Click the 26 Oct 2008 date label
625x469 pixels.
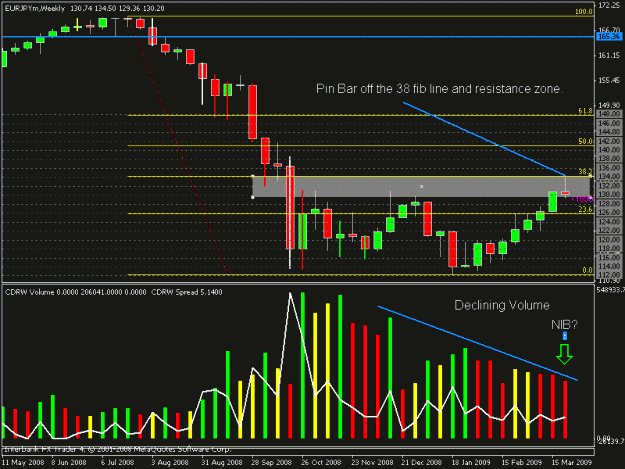tap(321, 462)
